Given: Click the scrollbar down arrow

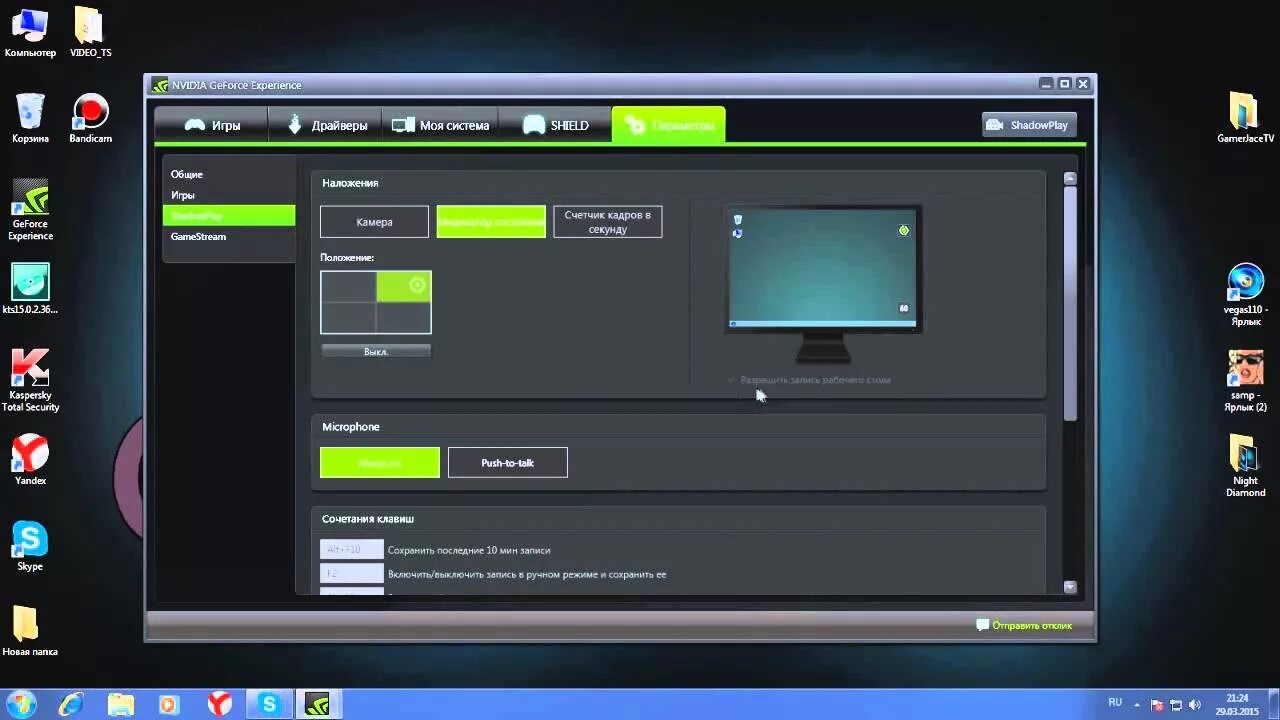Looking at the screenshot, I should 1070,587.
